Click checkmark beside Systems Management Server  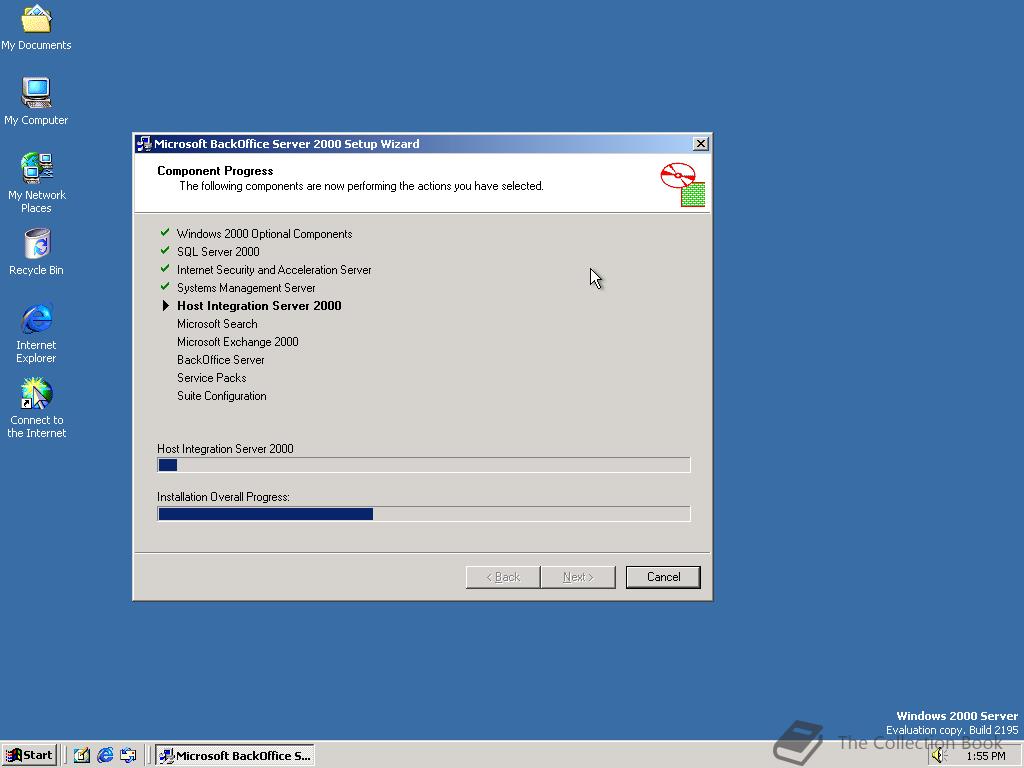pos(165,287)
